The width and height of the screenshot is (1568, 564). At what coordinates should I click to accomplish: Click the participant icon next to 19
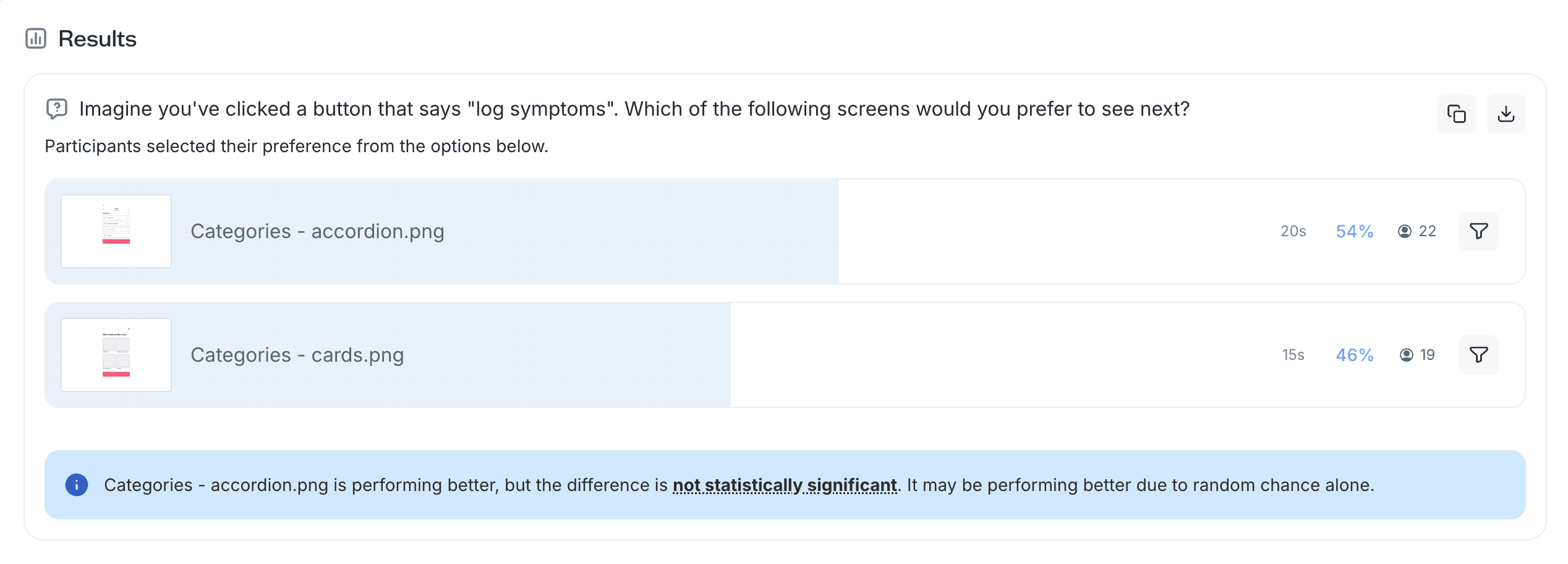click(x=1407, y=355)
